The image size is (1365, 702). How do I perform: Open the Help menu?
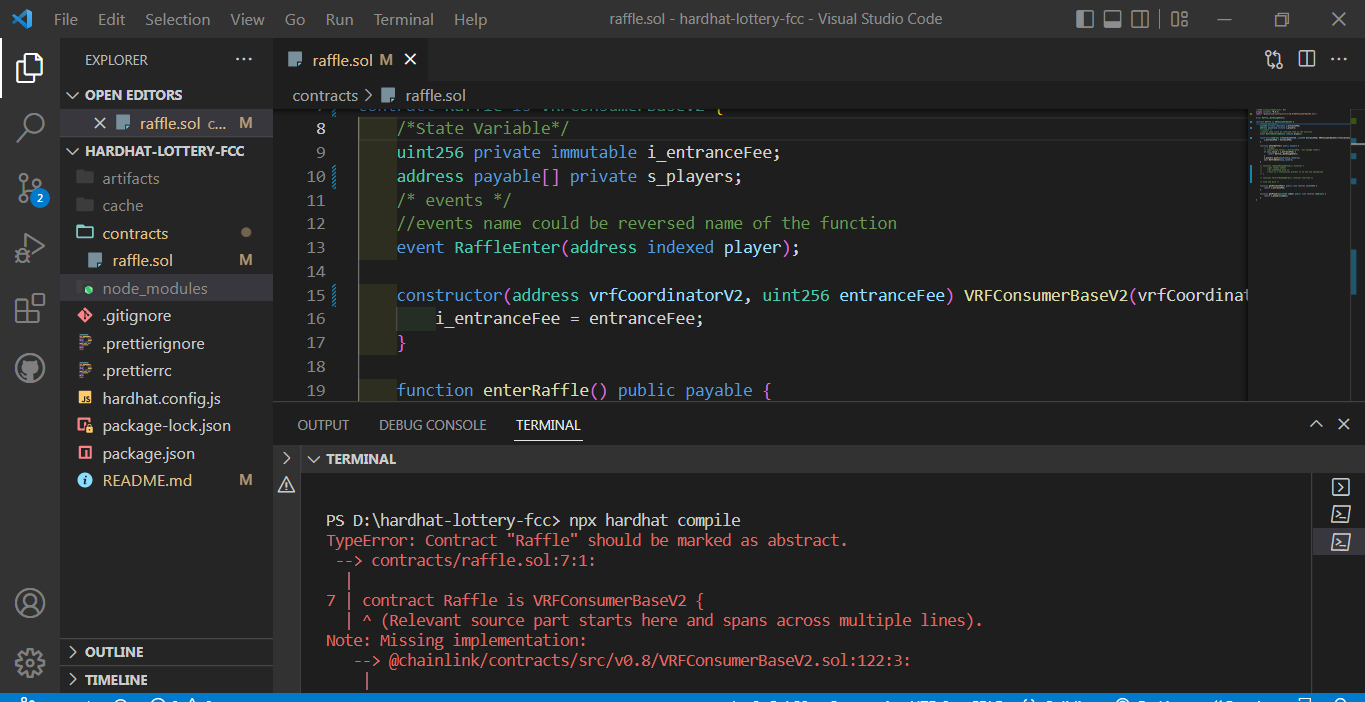[x=470, y=19]
